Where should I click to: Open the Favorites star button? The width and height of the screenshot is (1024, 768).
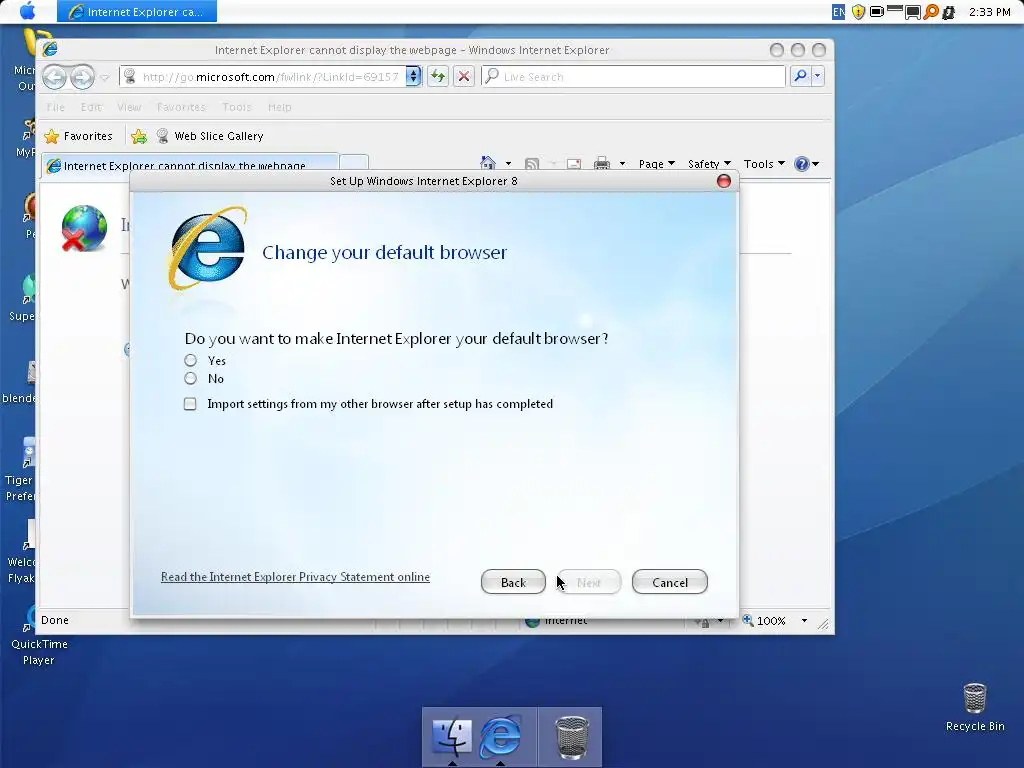[x=78, y=136]
